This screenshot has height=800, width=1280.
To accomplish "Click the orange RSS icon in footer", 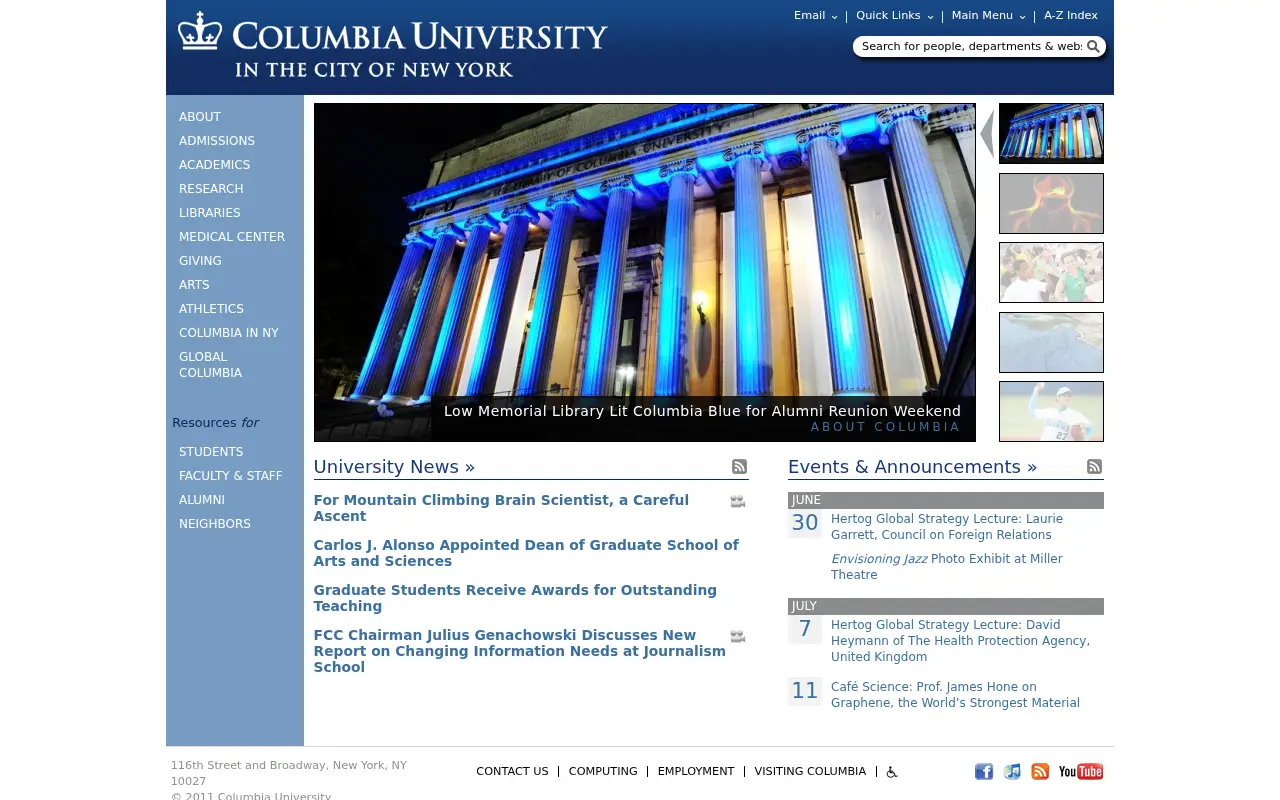I will [x=1040, y=771].
